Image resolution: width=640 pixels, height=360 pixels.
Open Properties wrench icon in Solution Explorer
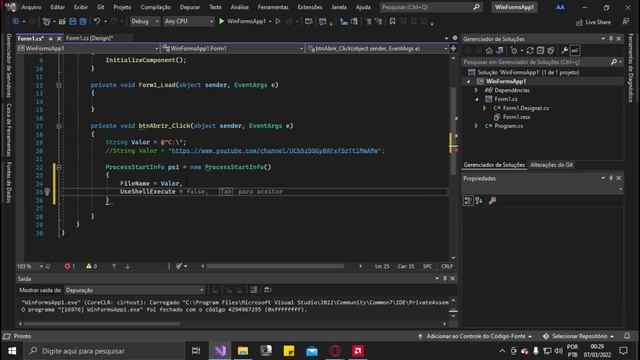pyautogui.click(x=564, y=51)
